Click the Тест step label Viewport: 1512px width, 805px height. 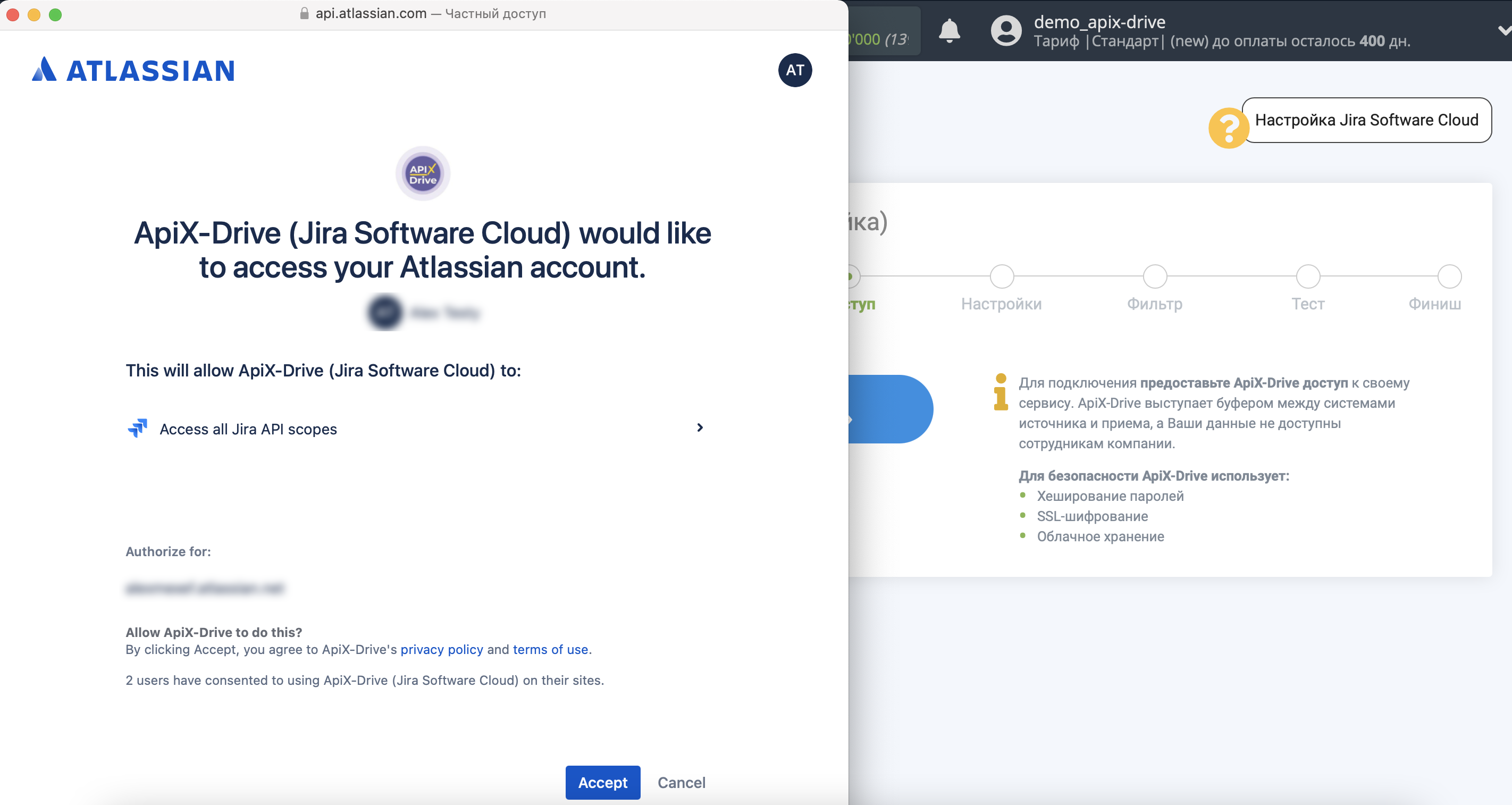point(1308,304)
